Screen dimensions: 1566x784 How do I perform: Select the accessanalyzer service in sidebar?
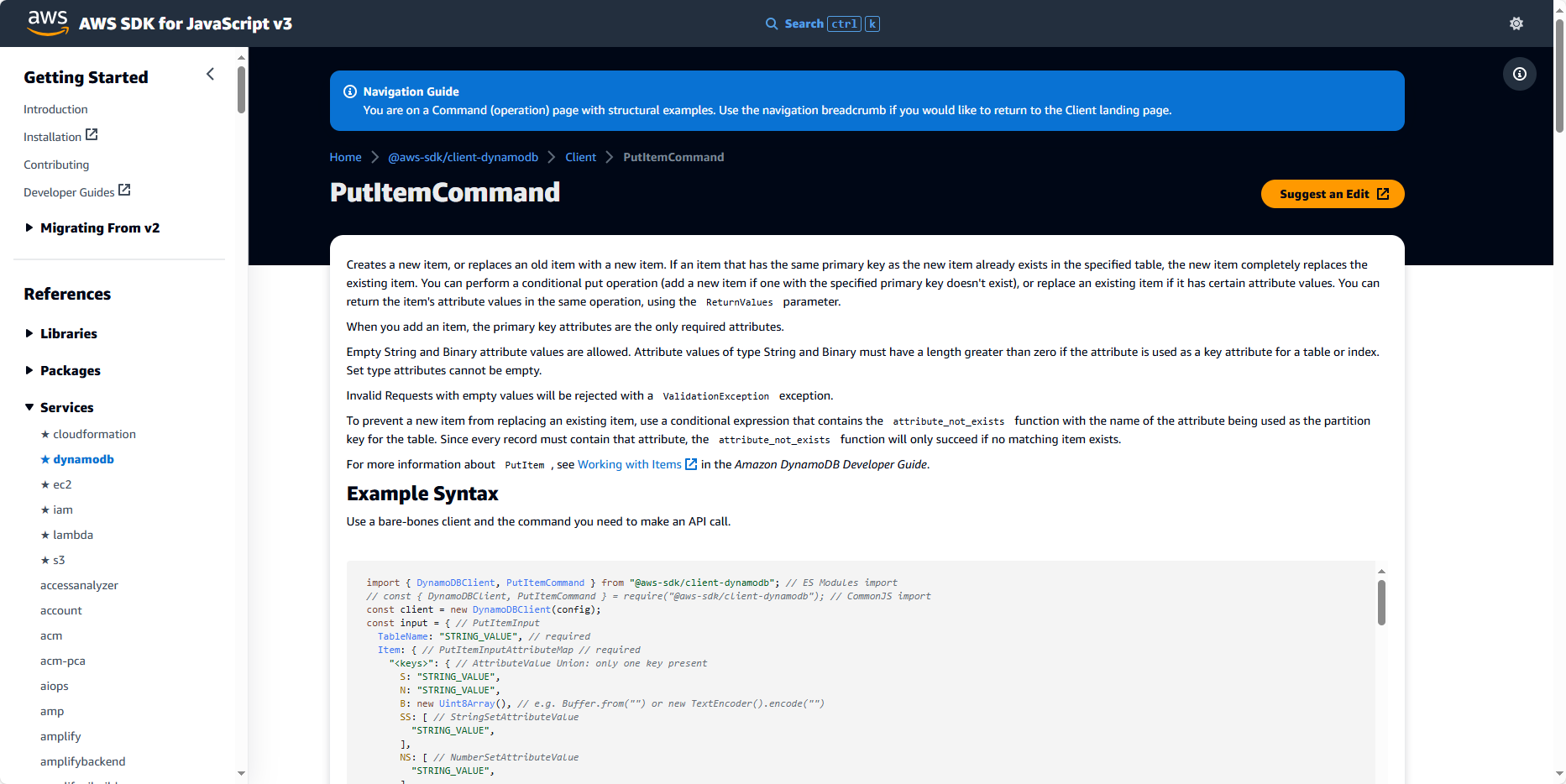coord(79,586)
